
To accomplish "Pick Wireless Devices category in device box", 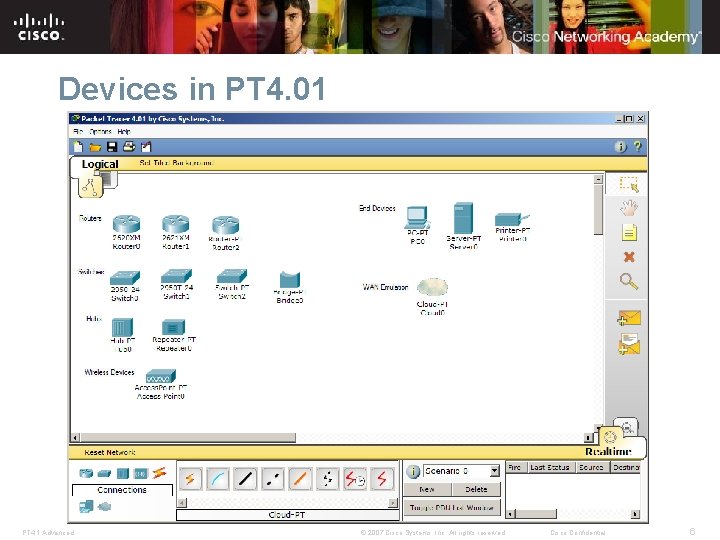I will coord(141,473).
